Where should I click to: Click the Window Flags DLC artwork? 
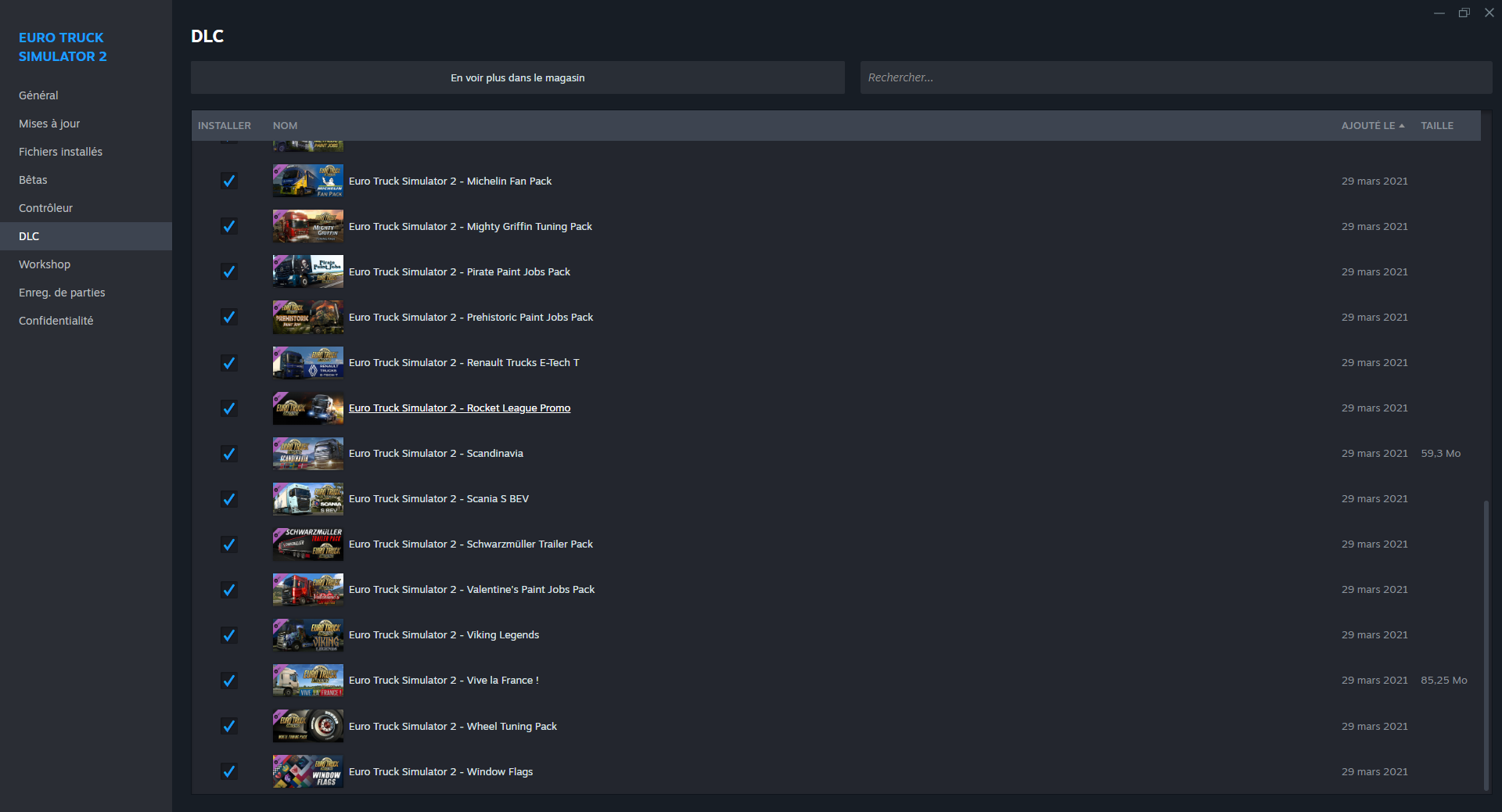point(307,771)
